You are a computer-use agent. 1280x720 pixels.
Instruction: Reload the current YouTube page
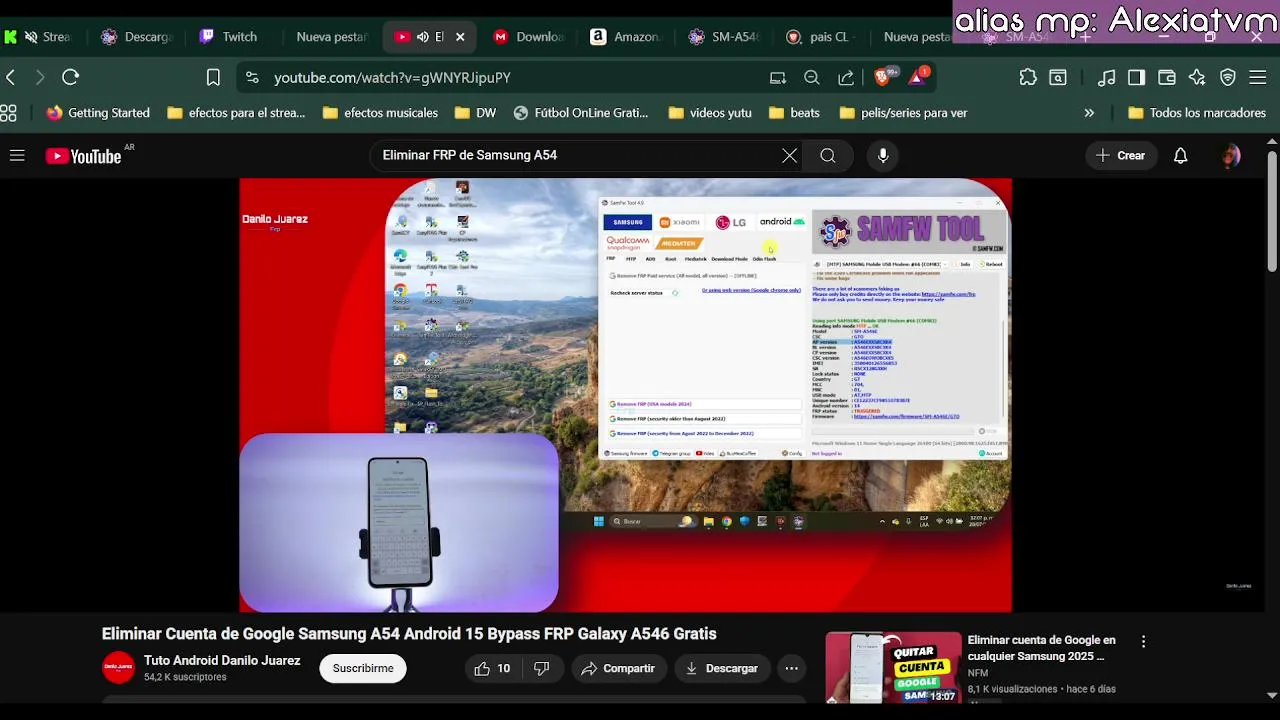[x=70, y=77]
